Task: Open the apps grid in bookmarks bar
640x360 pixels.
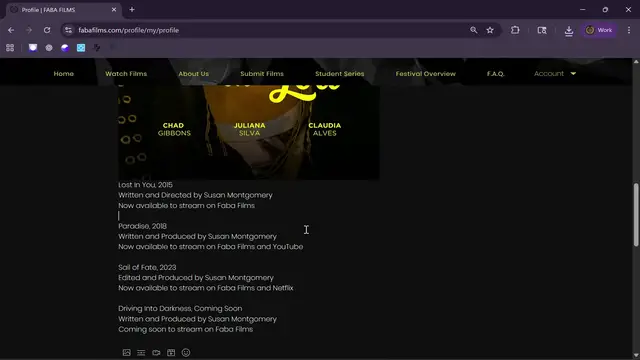Action: point(10,48)
